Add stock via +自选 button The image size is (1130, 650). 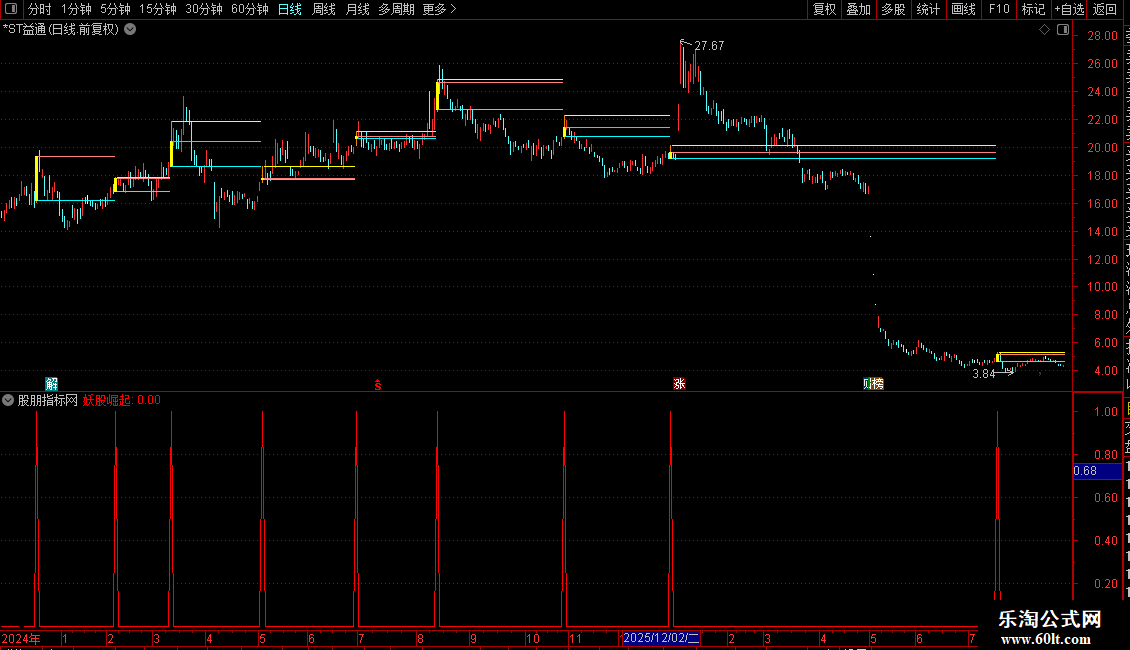(x=1069, y=9)
